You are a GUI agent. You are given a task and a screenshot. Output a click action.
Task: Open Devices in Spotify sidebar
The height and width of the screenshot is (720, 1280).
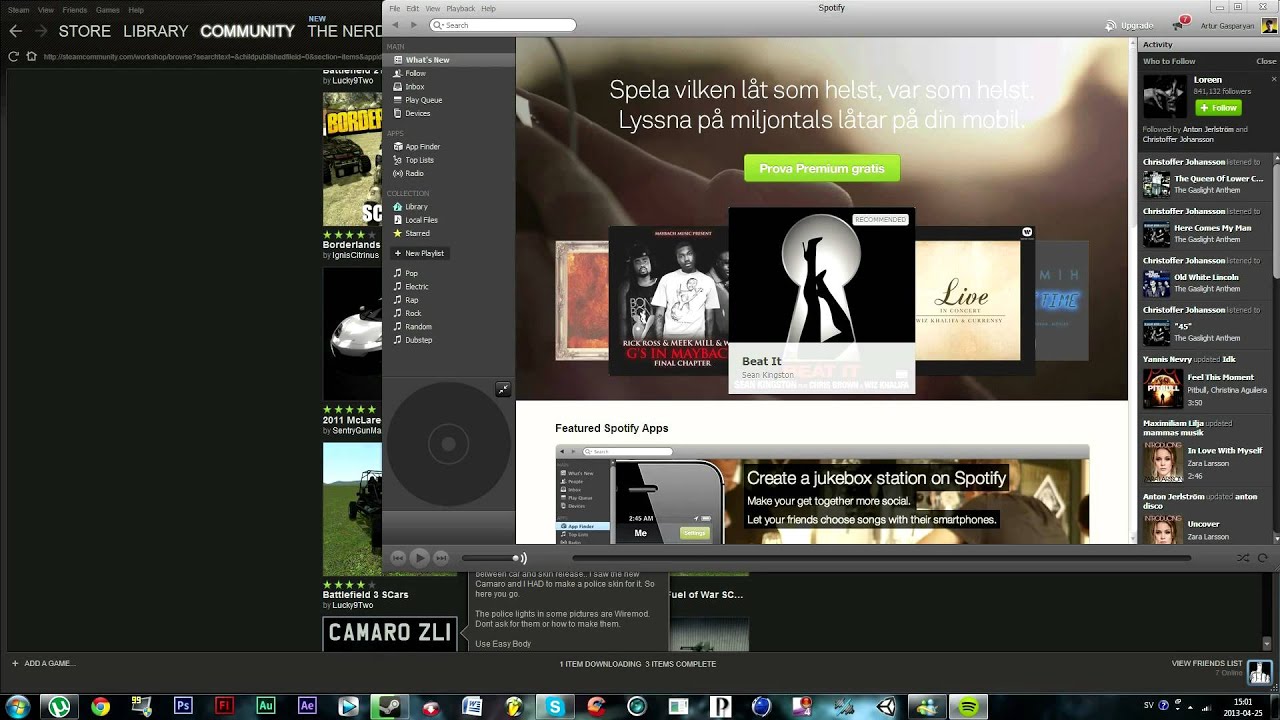[448, 113]
